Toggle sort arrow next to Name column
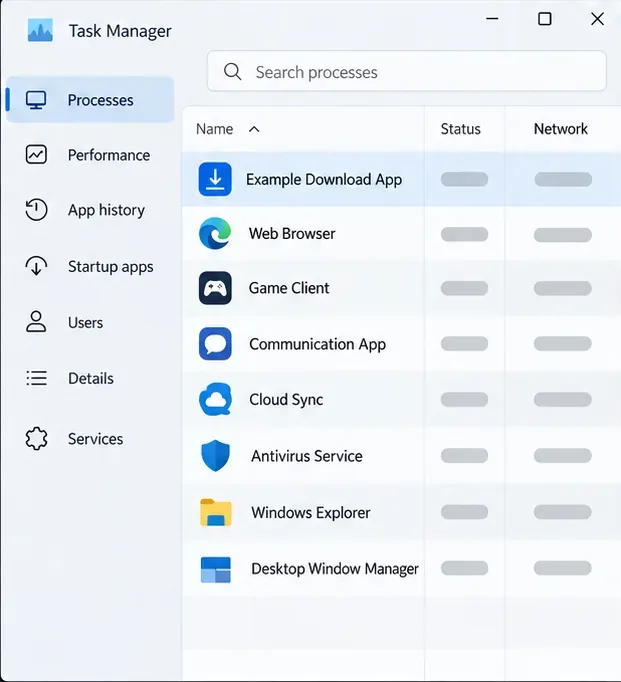621x682 pixels. tap(254, 129)
